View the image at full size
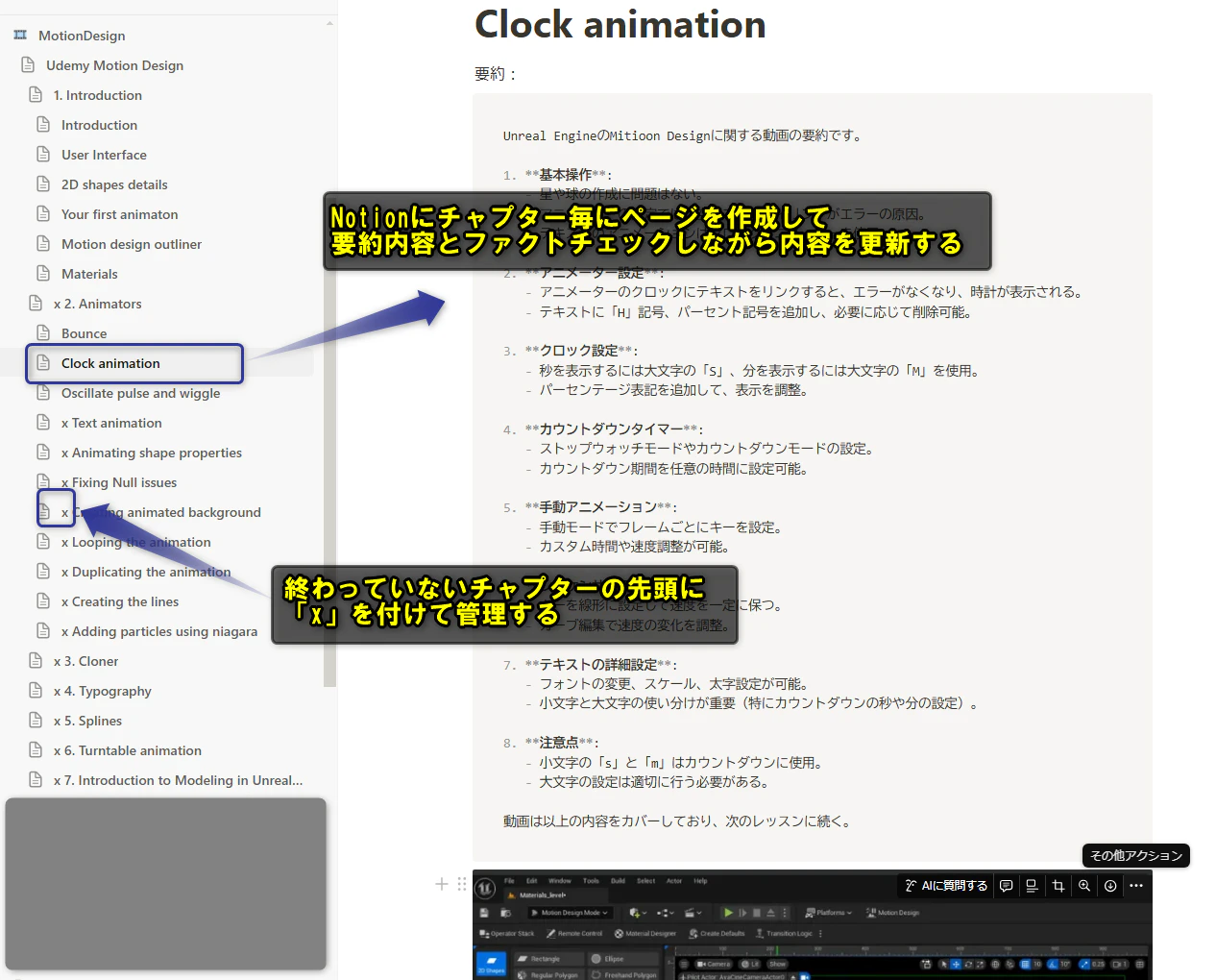 (1084, 886)
